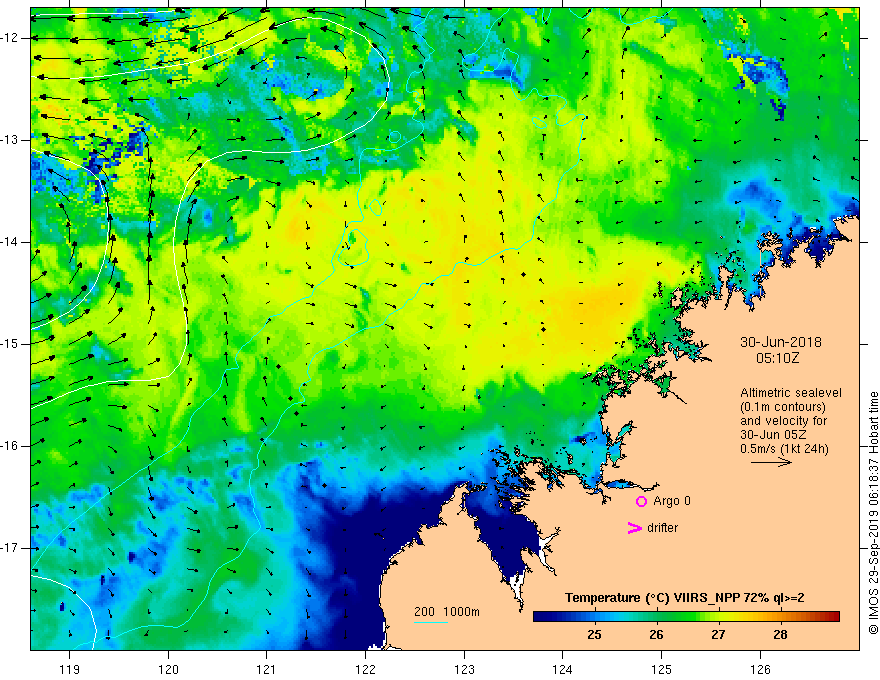The height and width of the screenshot is (680, 880).
Task: Click the 122 longitude axis label
Action: pyautogui.click(x=365, y=669)
